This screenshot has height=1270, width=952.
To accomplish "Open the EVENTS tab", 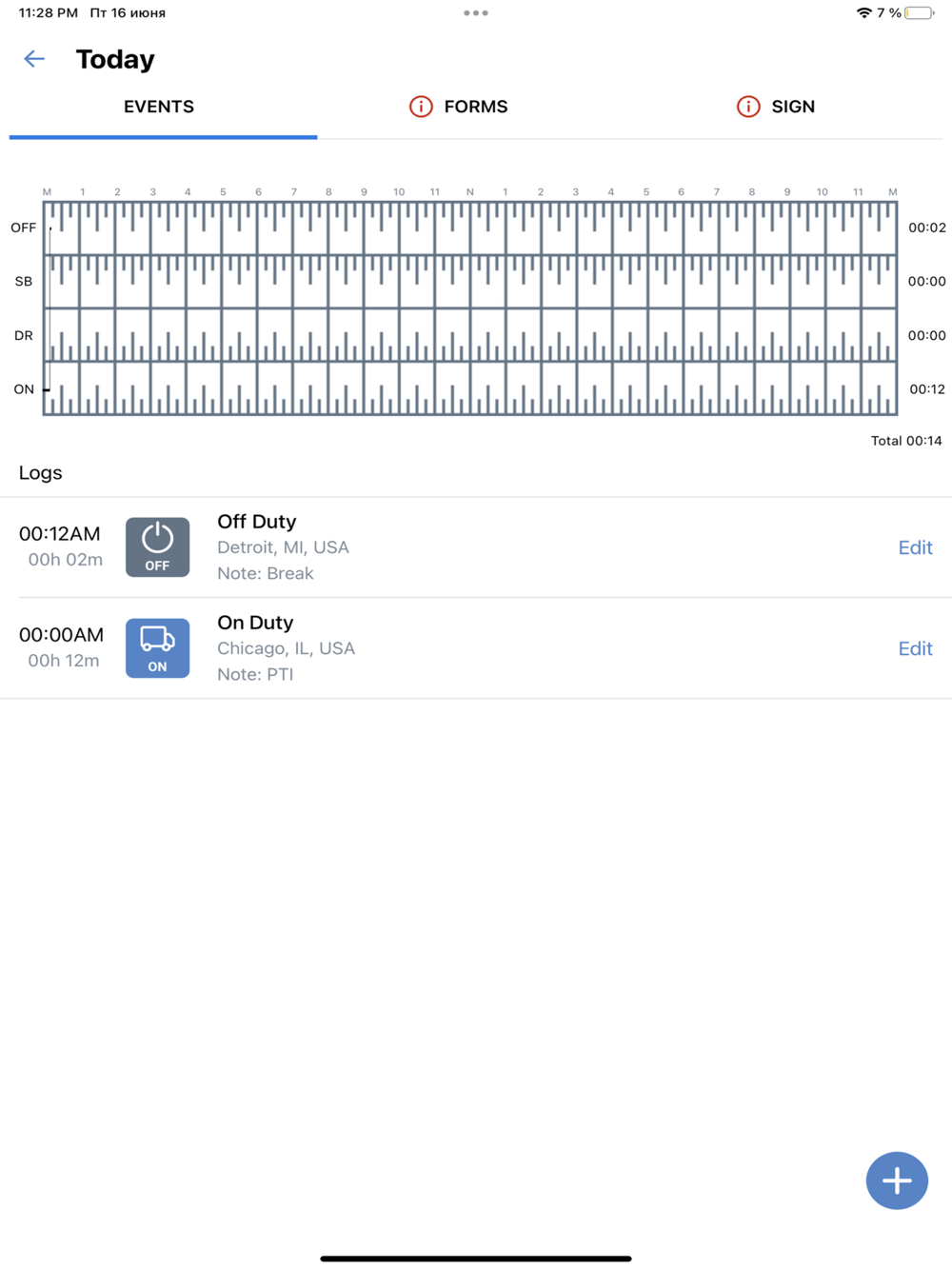I will click(159, 107).
